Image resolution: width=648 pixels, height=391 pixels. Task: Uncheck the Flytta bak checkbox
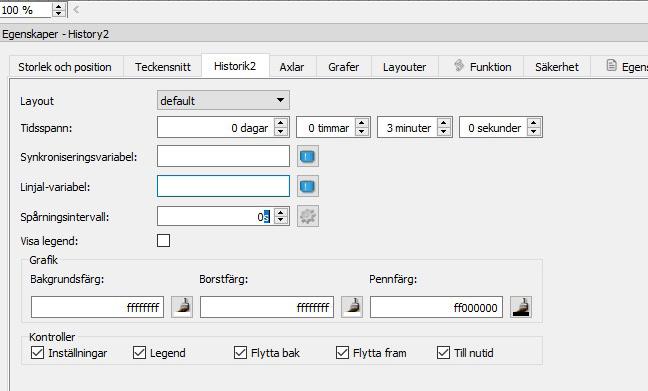(240, 353)
